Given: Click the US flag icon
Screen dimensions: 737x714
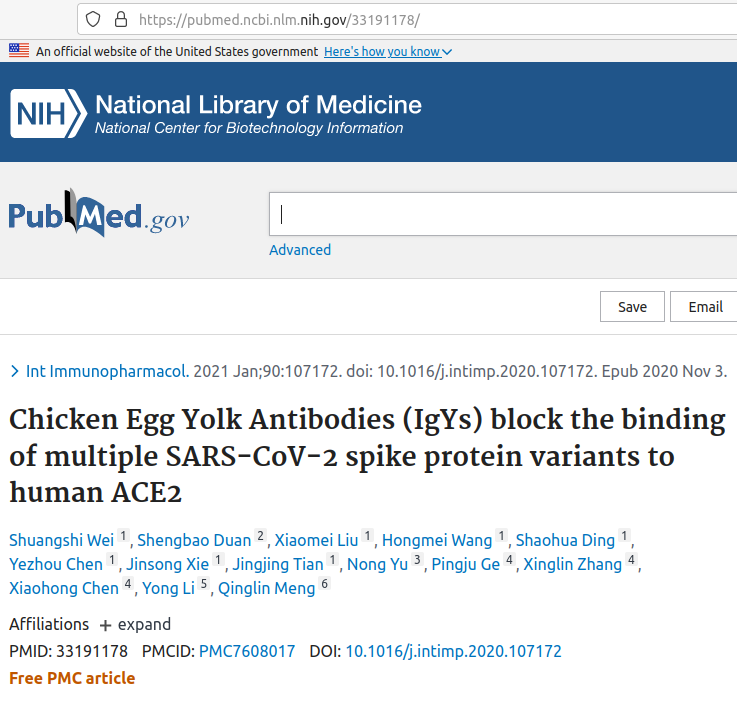Looking at the screenshot, I should (x=19, y=50).
